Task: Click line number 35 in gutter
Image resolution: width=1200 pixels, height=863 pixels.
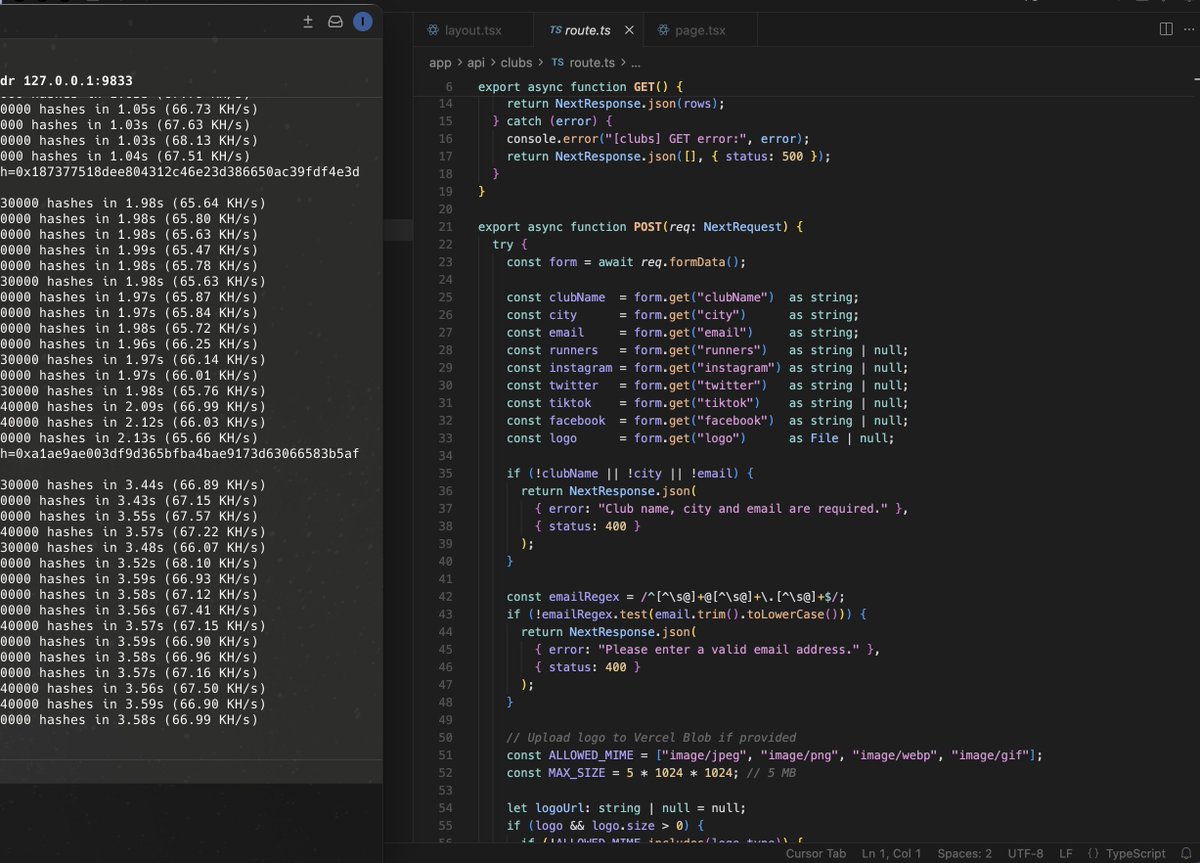Action: [446, 473]
